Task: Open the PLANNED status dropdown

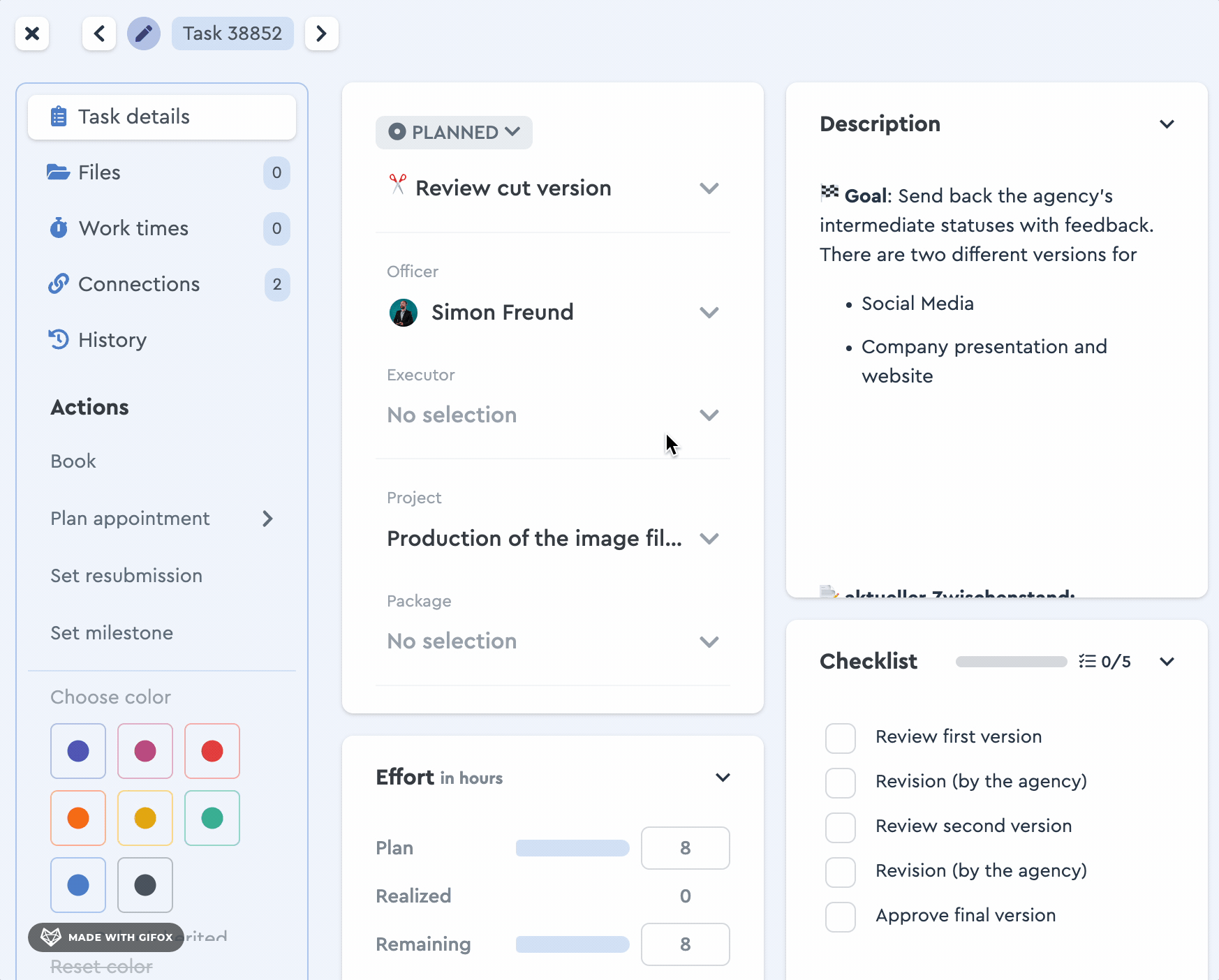Action: point(455,133)
